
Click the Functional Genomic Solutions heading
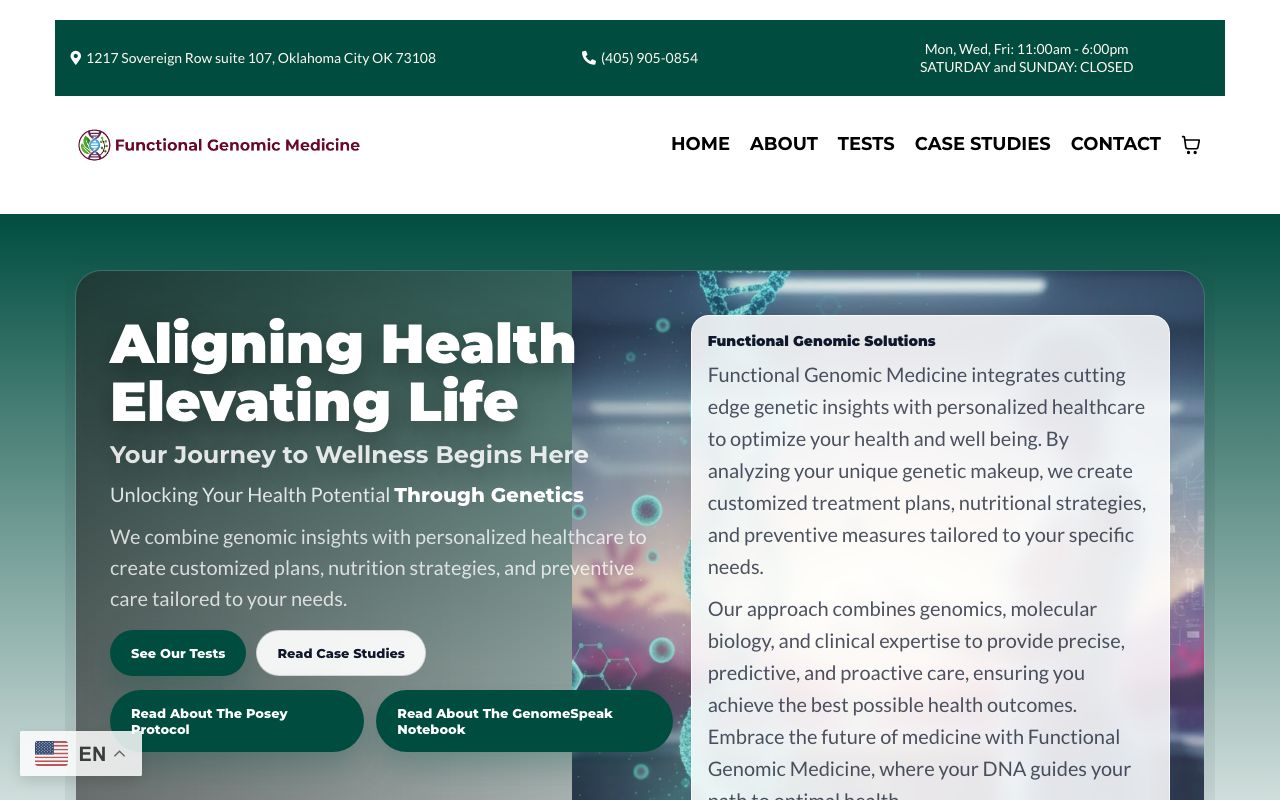[821, 341]
